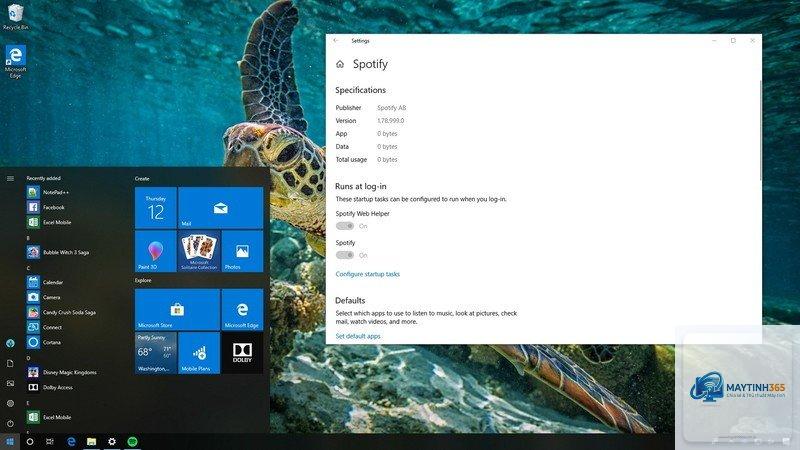Open NotePad++ in Recently added
Viewport: 800px width, 450px height.
tap(48, 192)
